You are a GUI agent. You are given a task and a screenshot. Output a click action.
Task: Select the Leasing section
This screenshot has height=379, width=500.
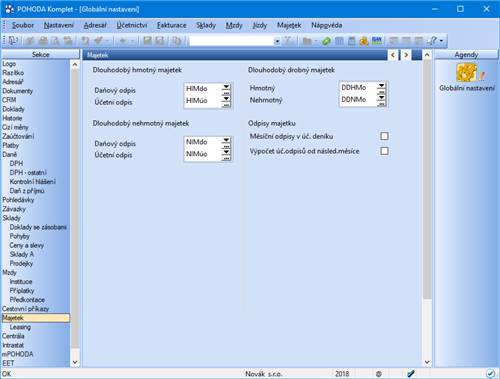20,327
